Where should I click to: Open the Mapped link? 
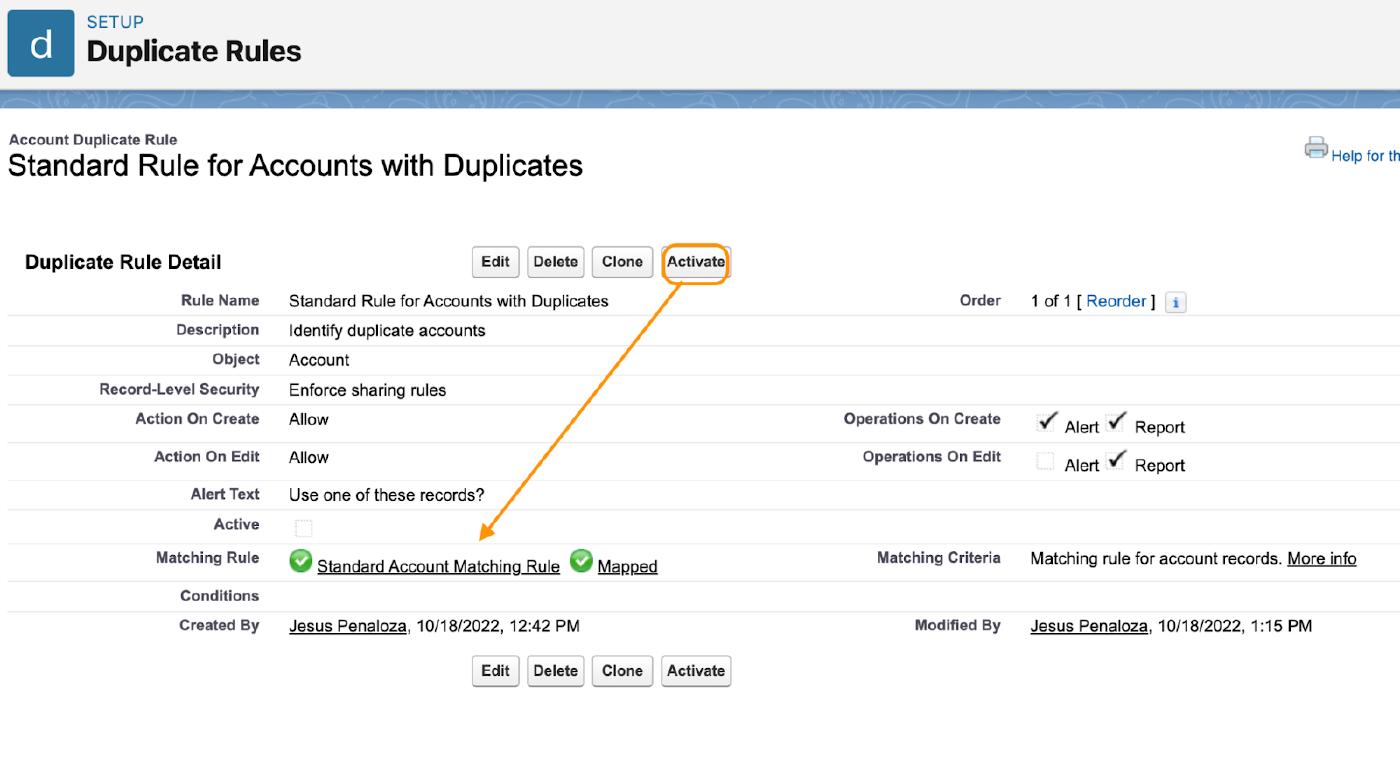tap(627, 566)
